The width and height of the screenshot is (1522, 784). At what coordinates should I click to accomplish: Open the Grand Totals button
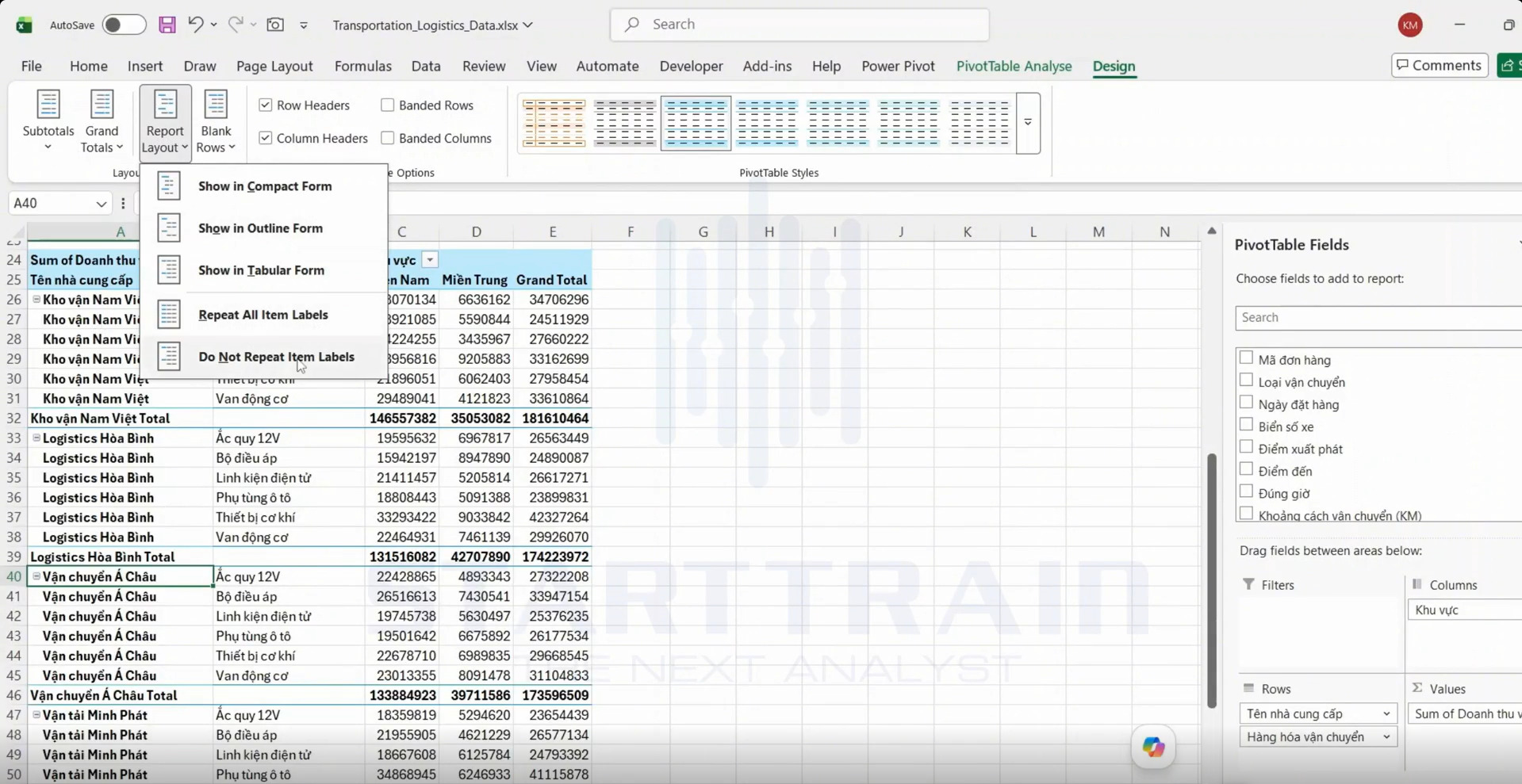click(x=102, y=121)
